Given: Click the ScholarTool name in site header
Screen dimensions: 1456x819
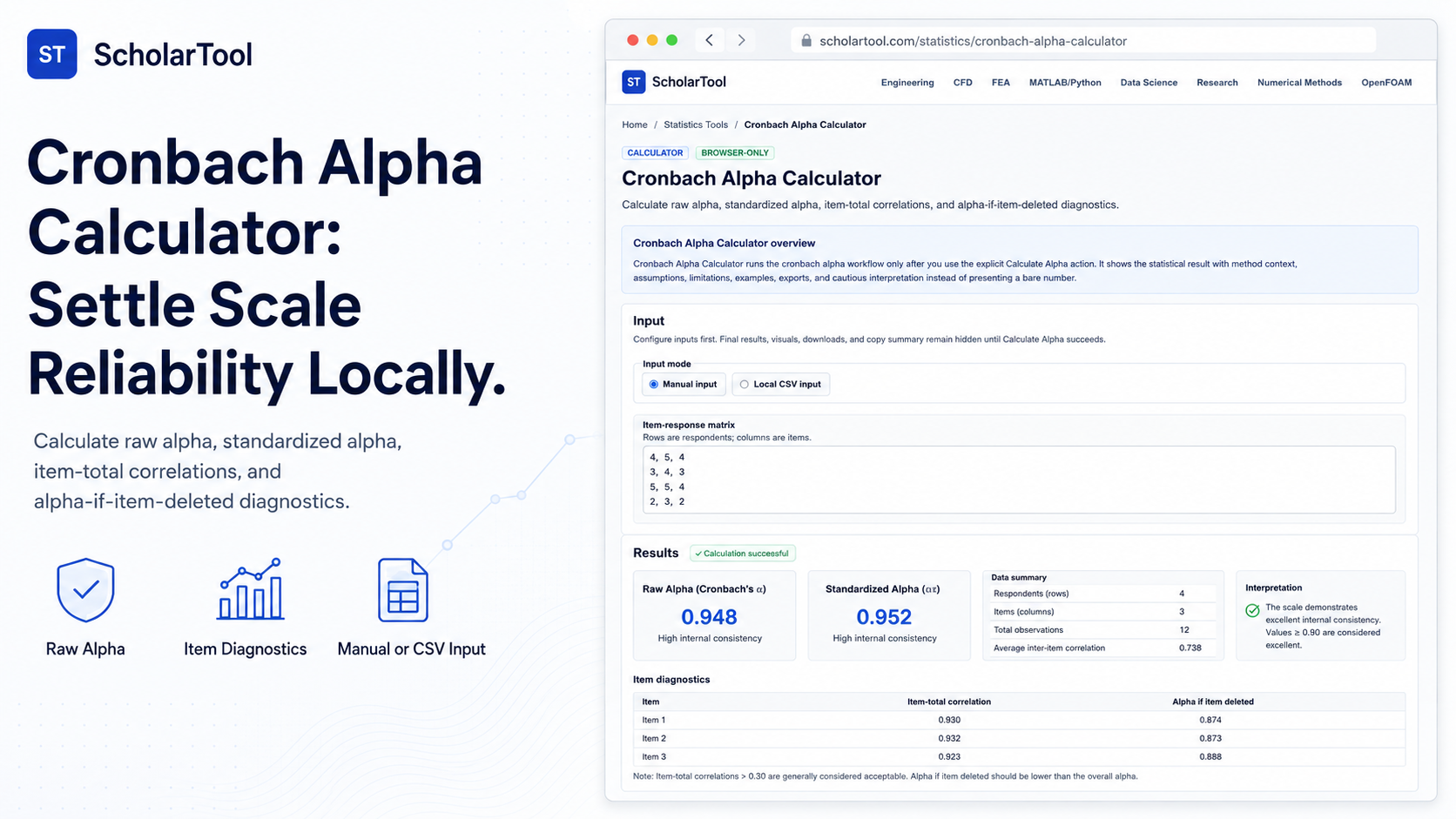Looking at the screenshot, I should [x=689, y=82].
